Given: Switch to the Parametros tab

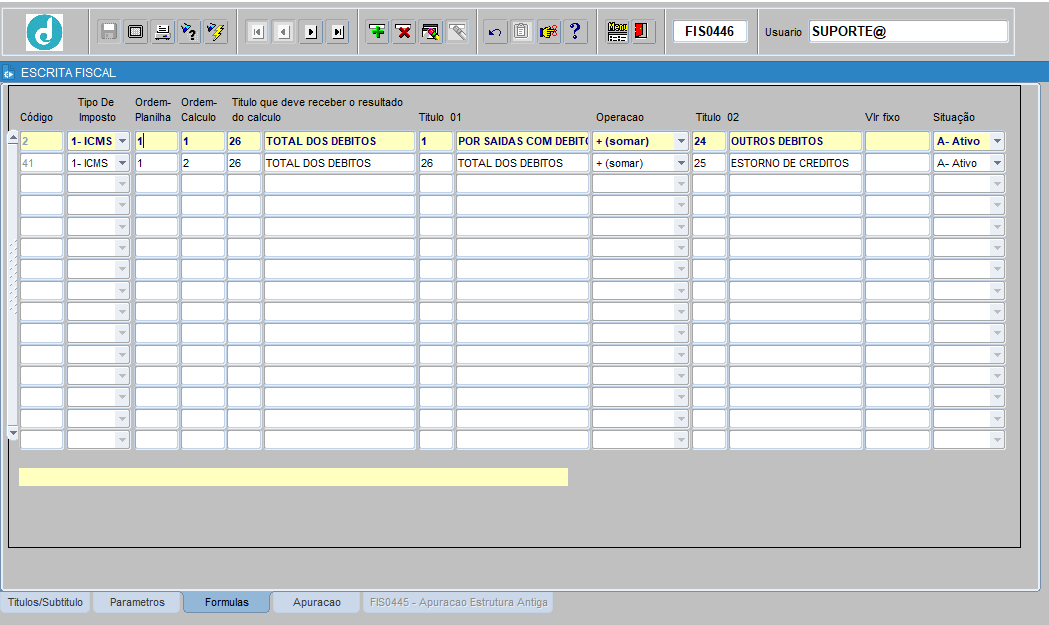Looking at the screenshot, I should pyautogui.click(x=136, y=602).
